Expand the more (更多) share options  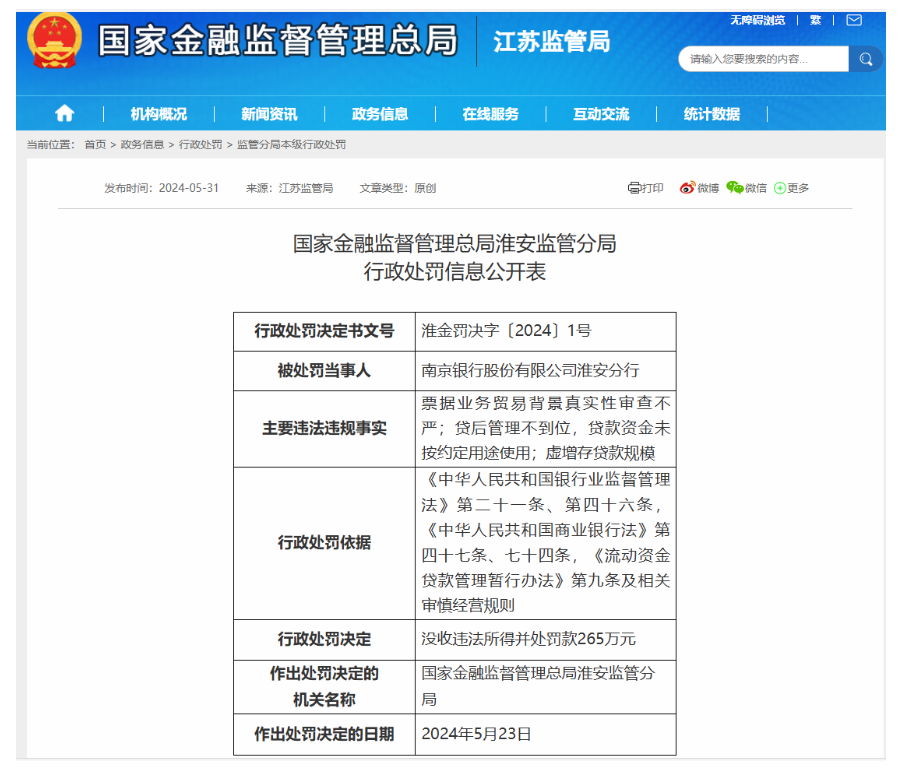click(780, 188)
